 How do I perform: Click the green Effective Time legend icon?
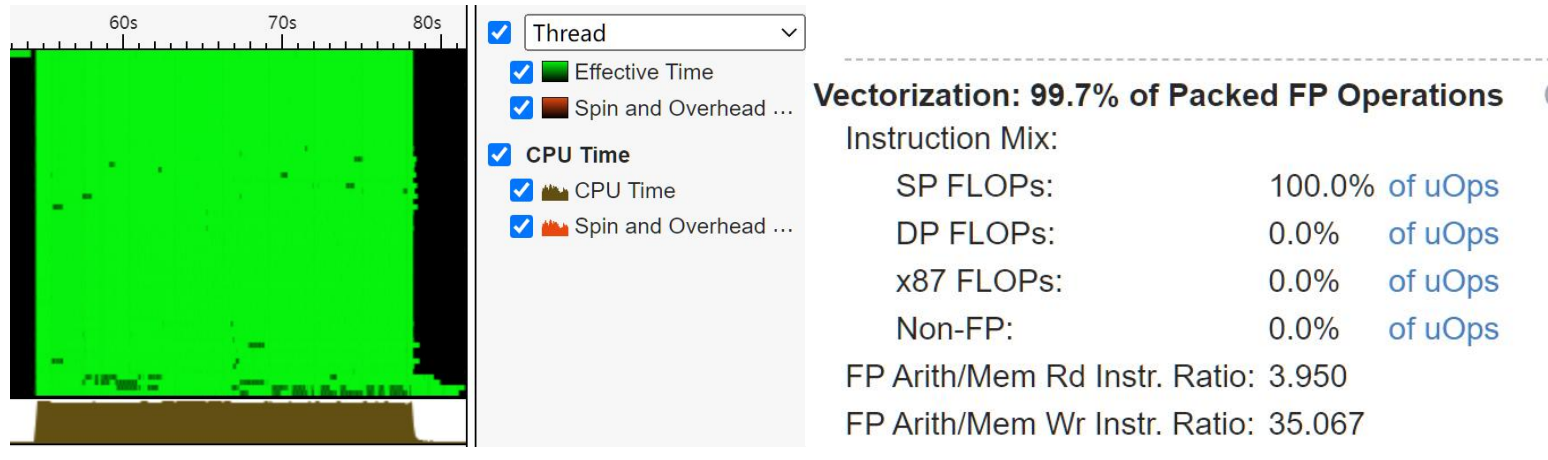pos(555,73)
